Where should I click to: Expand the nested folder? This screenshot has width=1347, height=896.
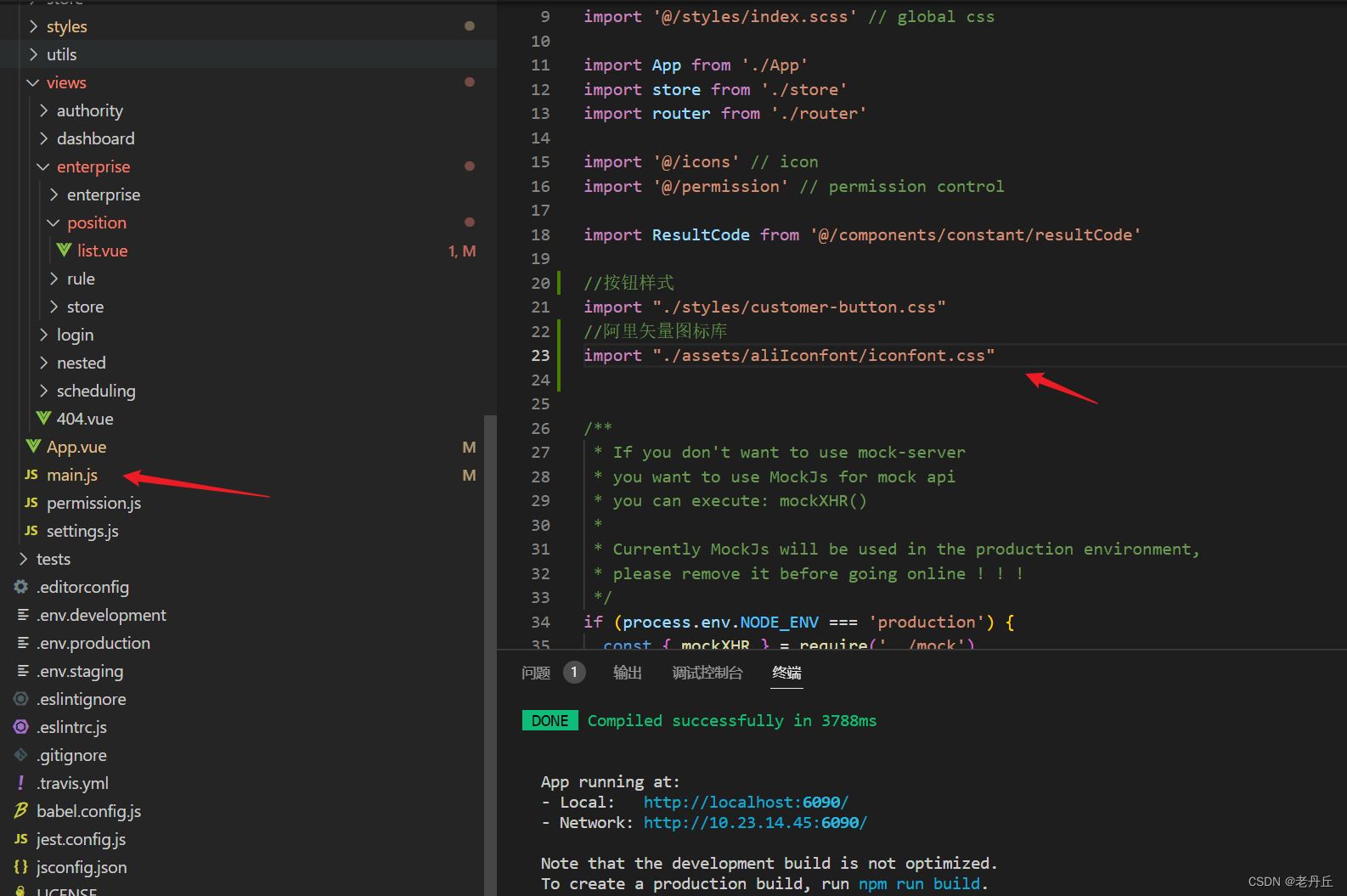point(43,363)
